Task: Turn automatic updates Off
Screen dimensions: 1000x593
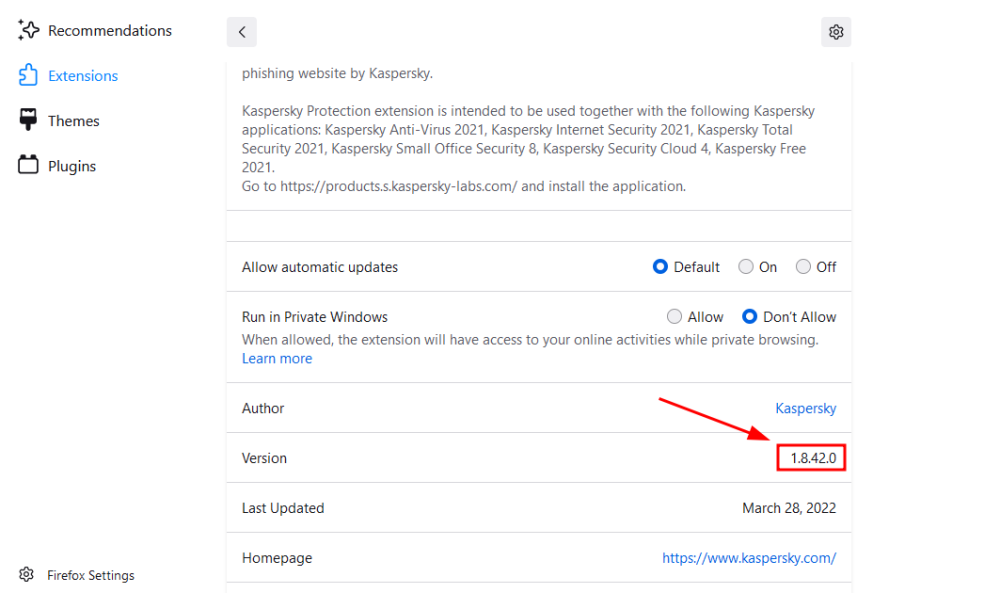Action: point(803,267)
